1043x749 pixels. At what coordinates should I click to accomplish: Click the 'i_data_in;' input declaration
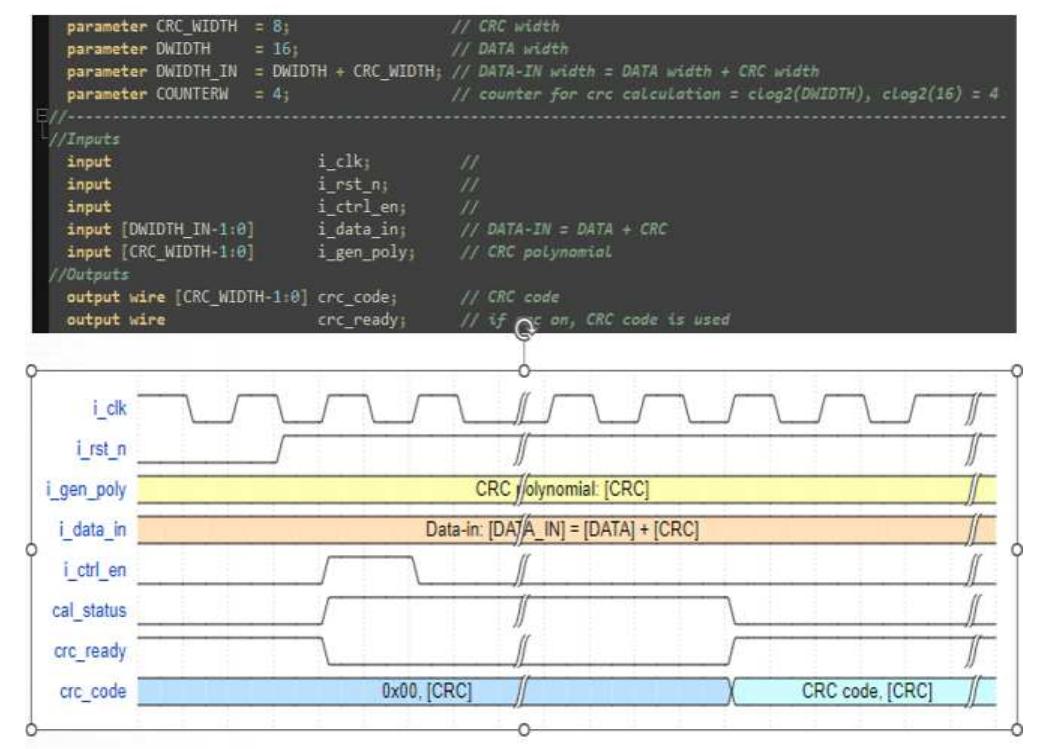(362, 229)
